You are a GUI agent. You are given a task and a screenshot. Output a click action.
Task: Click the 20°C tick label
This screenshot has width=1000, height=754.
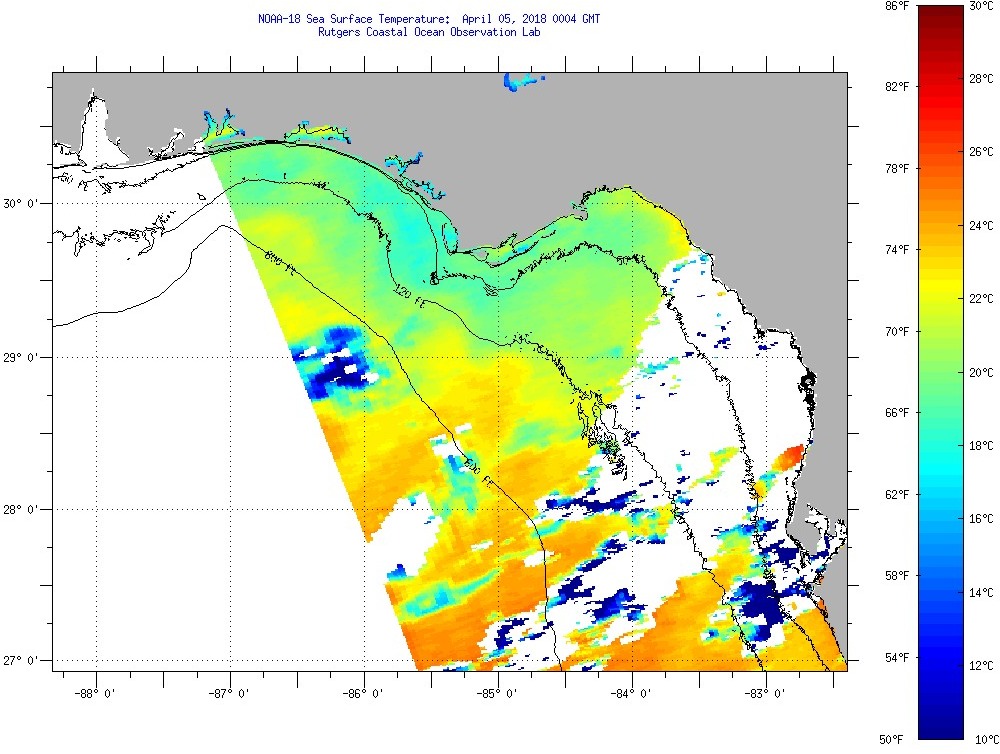980,372
